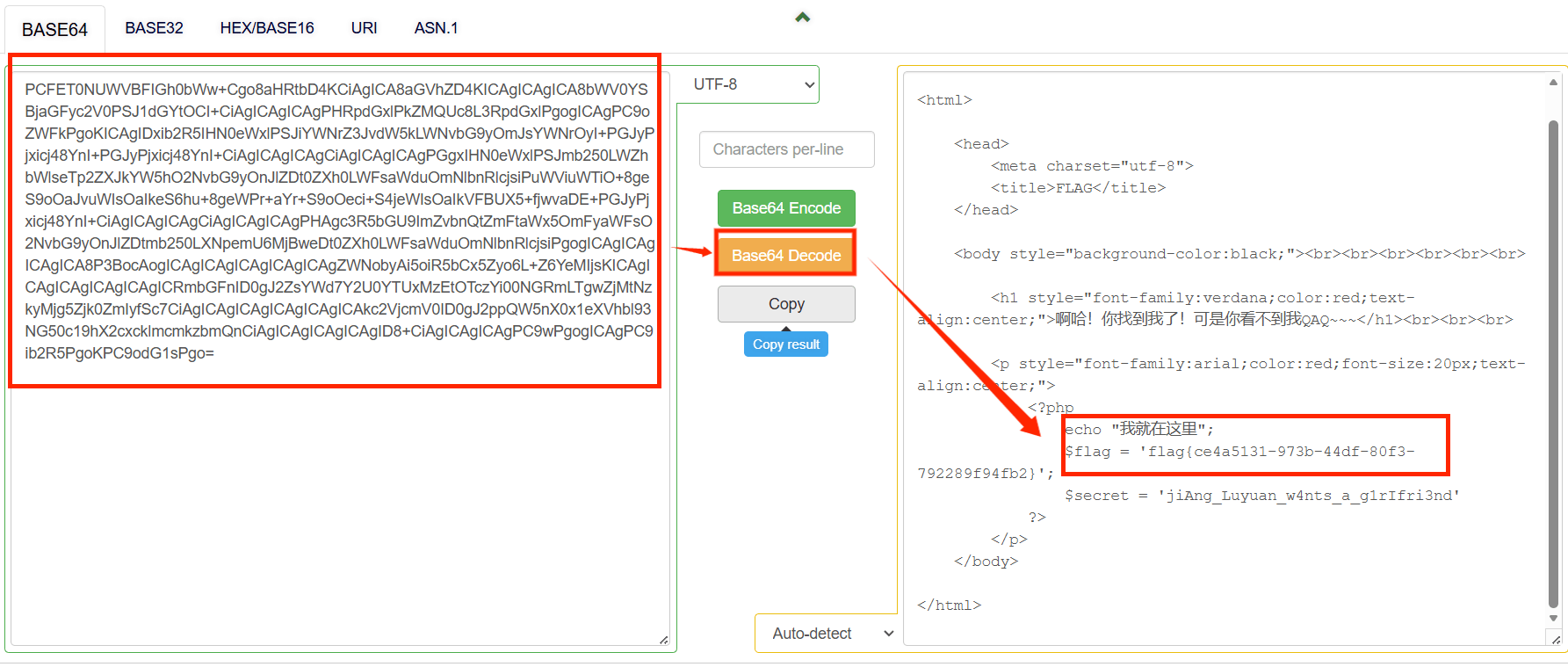
Task: Click the '</body>' line in output
Action: coord(986,562)
